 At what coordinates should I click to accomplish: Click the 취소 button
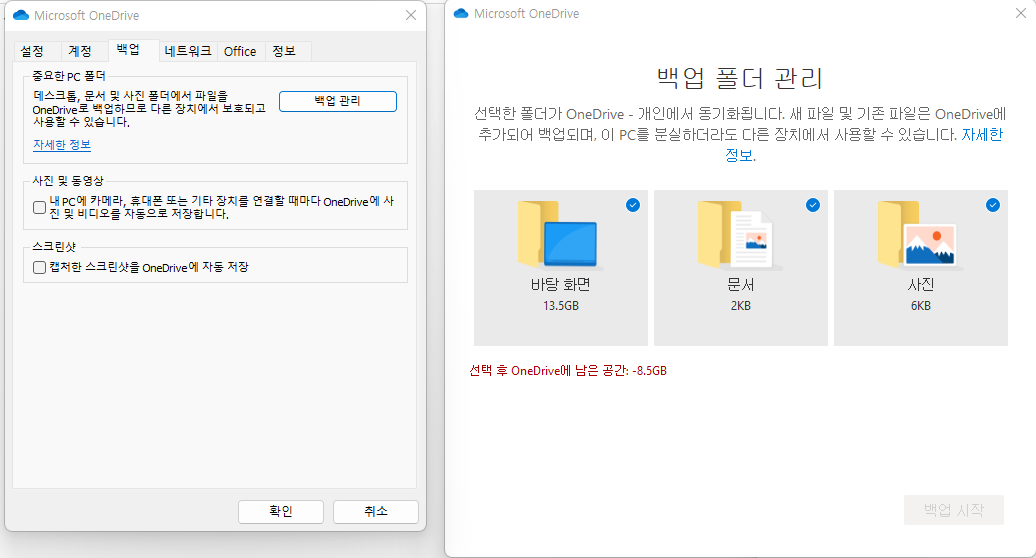click(376, 511)
